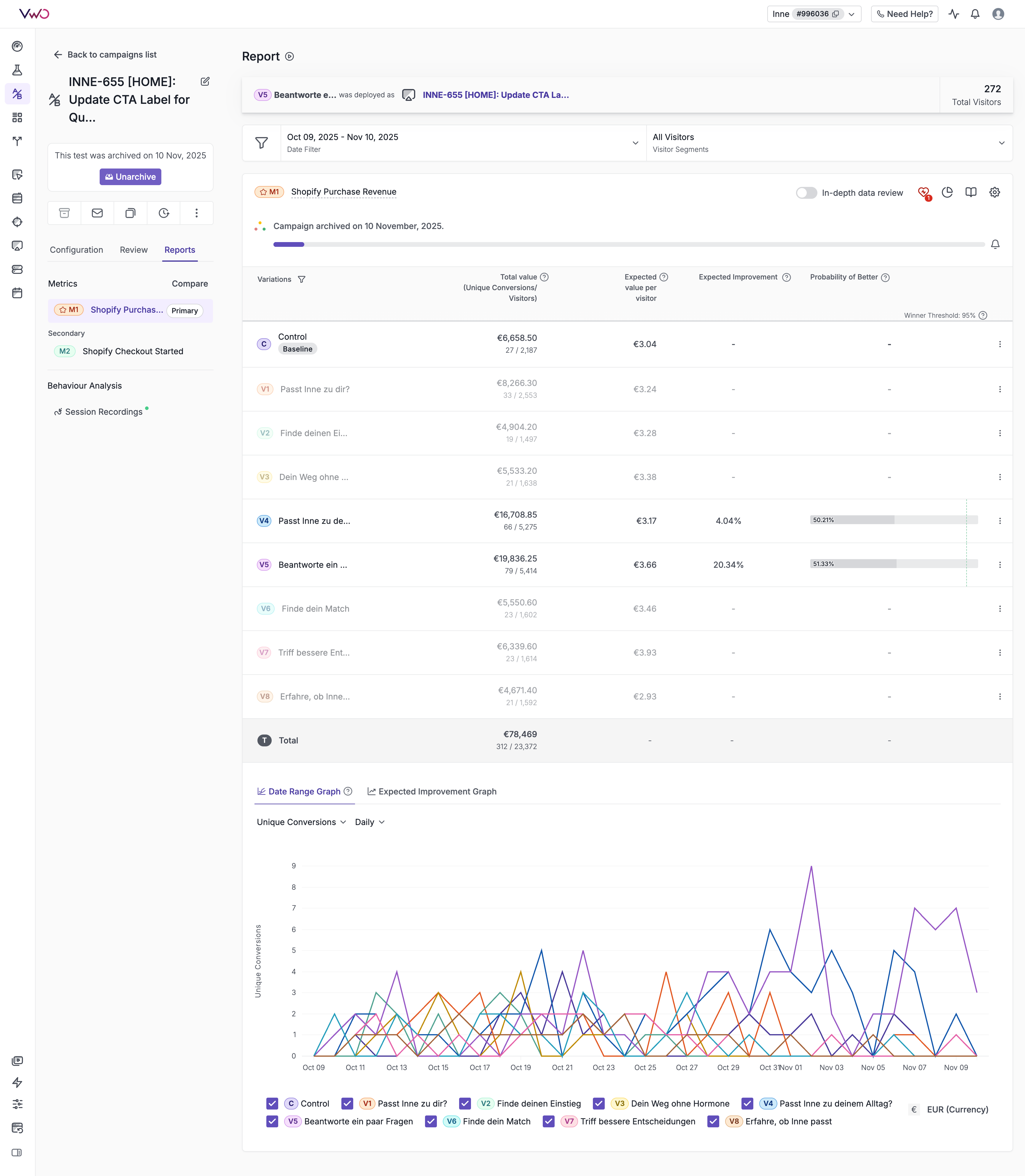Switch to the Configuration tab
The image size is (1025, 1176).
76,249
